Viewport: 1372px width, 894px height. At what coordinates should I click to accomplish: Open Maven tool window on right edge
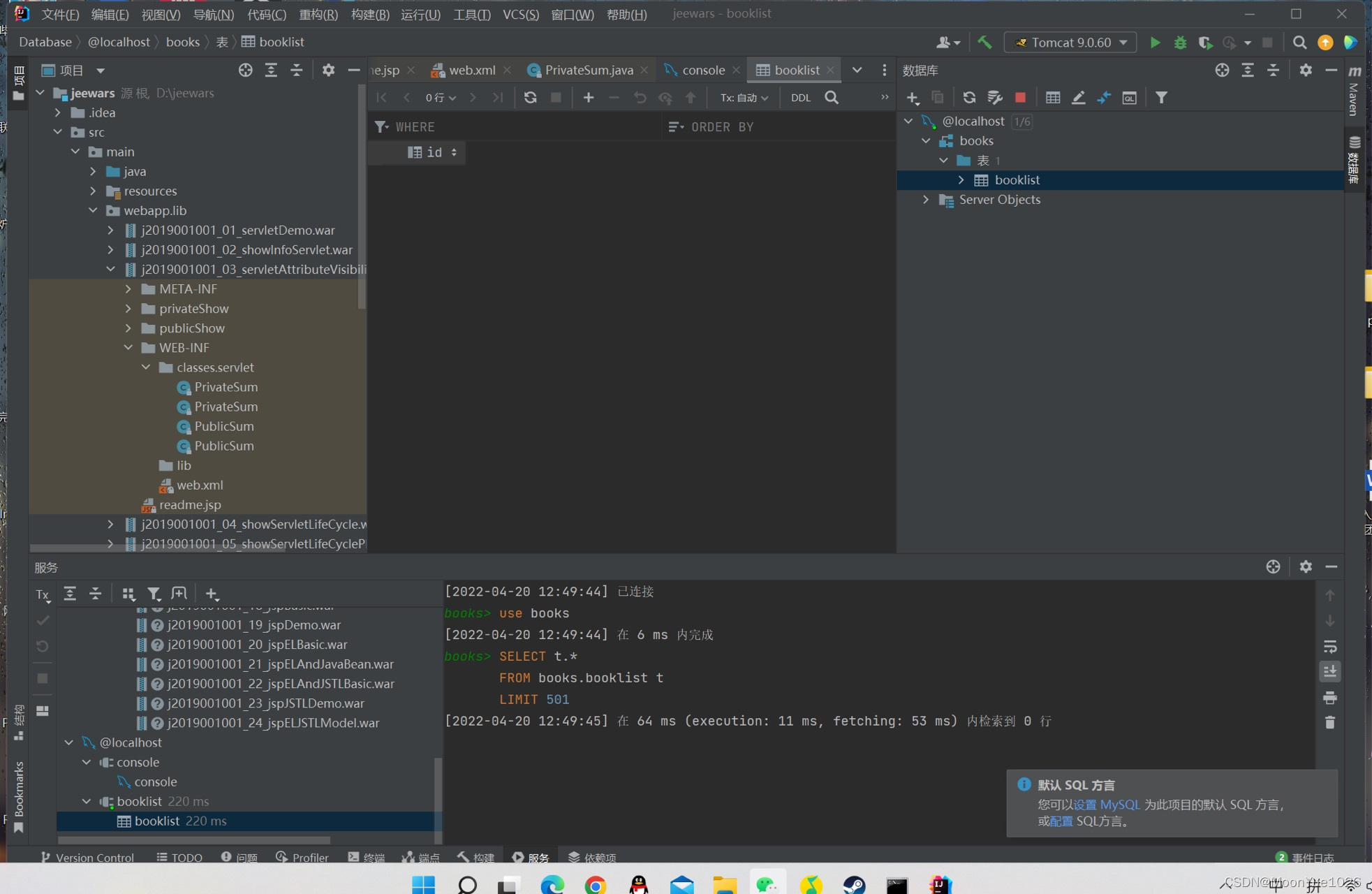(1354, 91)
